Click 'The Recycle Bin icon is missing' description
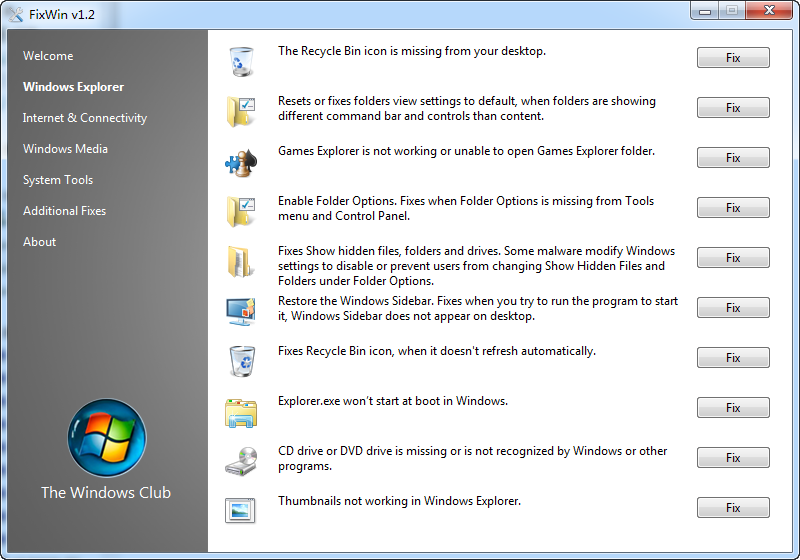 pos(412,51)
